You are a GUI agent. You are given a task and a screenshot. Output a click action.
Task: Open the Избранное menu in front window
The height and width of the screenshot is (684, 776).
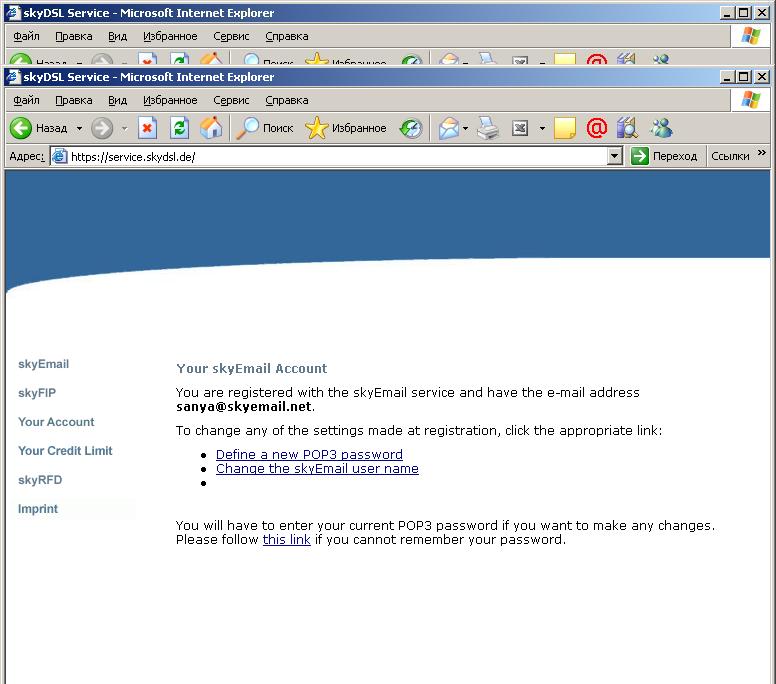coord(170,100)
